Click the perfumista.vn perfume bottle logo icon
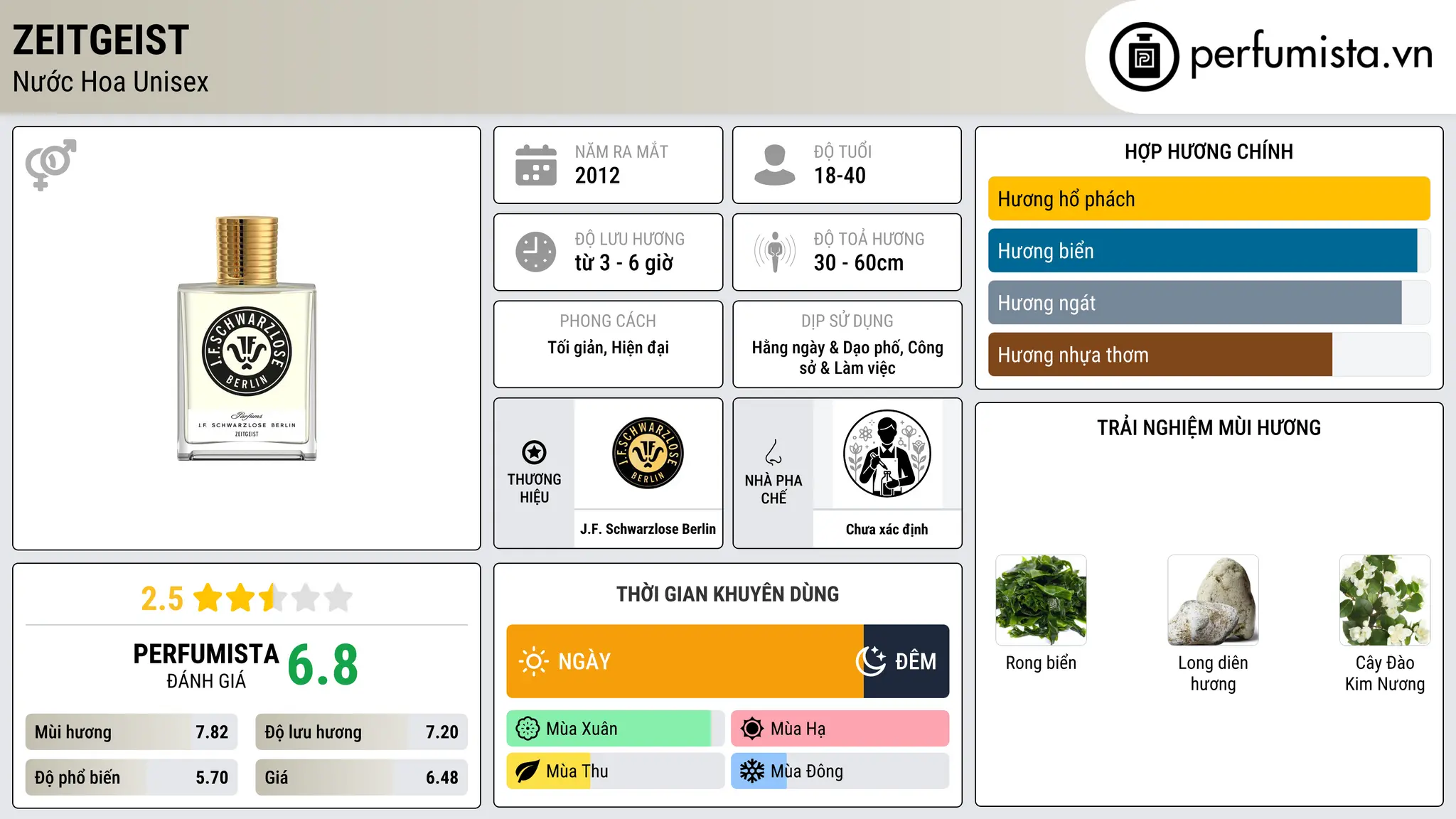1456x819 pixels. click(1144, 57)
